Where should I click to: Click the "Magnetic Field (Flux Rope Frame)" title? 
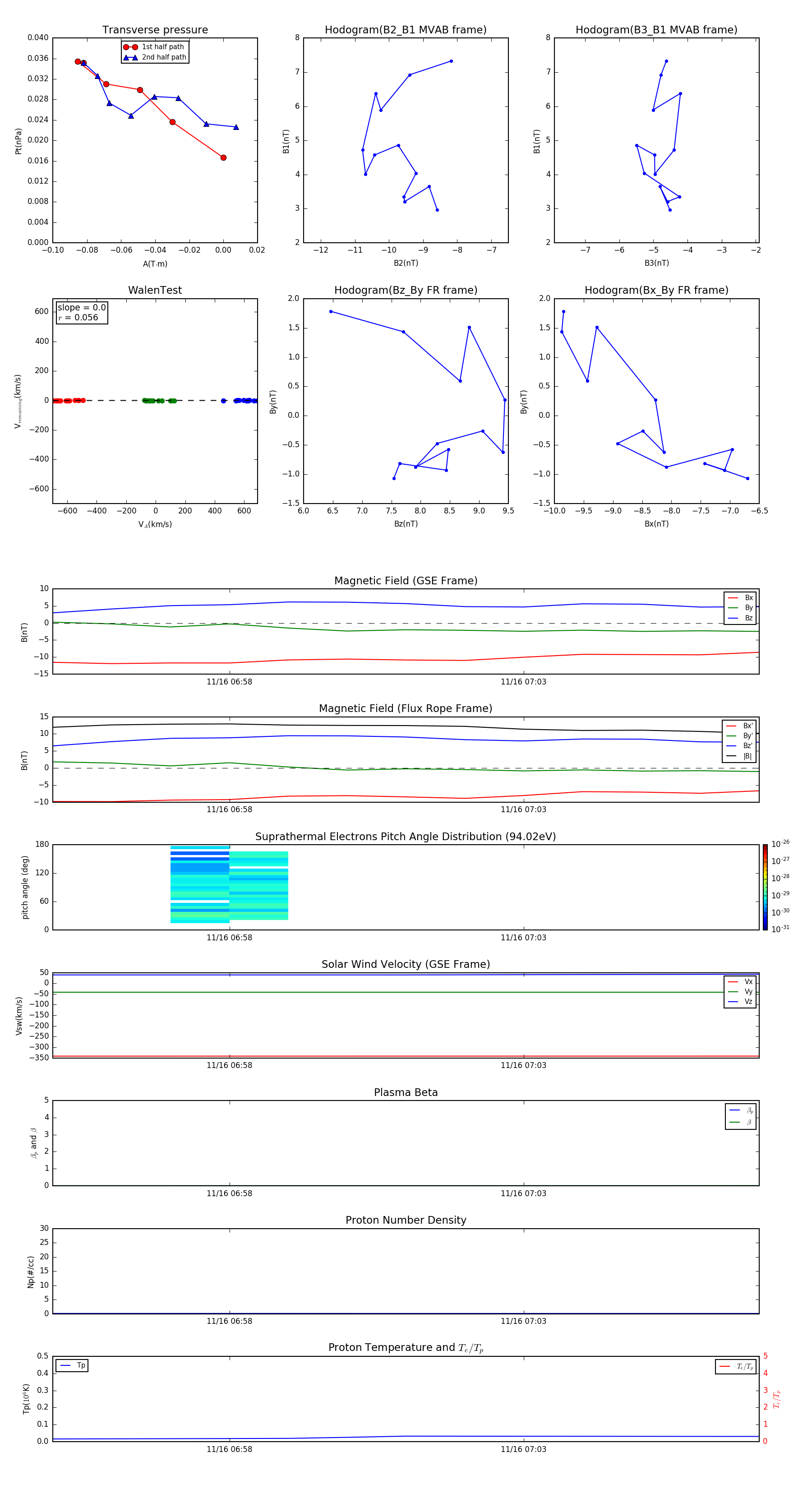(406, 709)
